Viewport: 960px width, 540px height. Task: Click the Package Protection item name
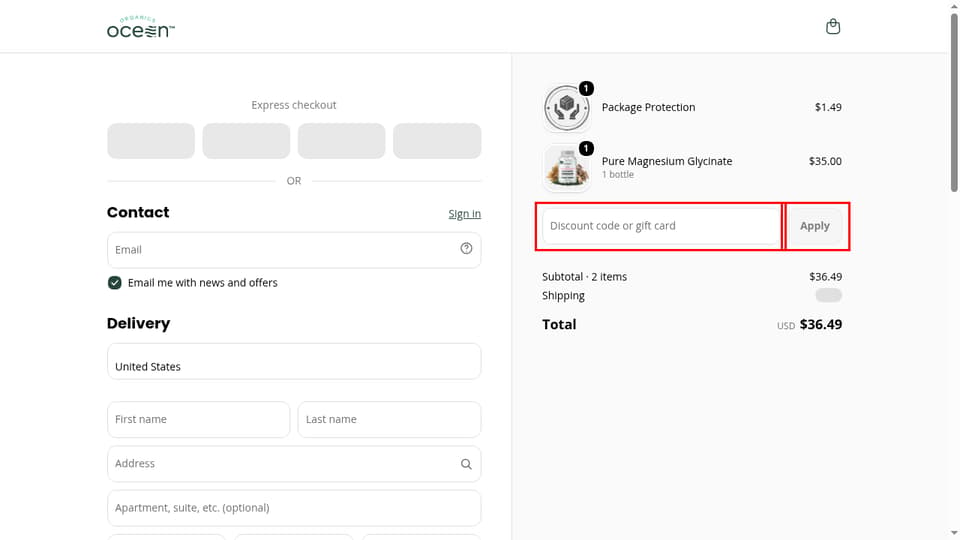tap(648, 107)
